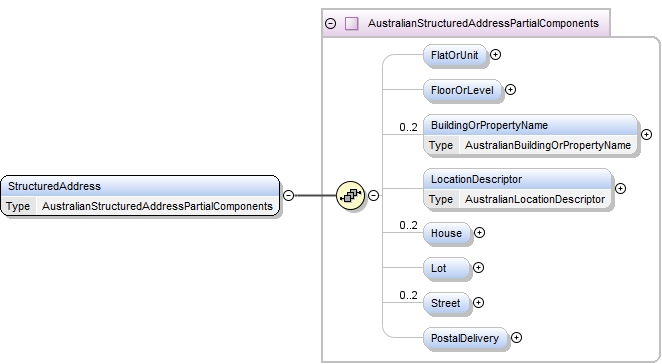Click the AustralianLocationDescriptor type value

click(x=535, y=199)
